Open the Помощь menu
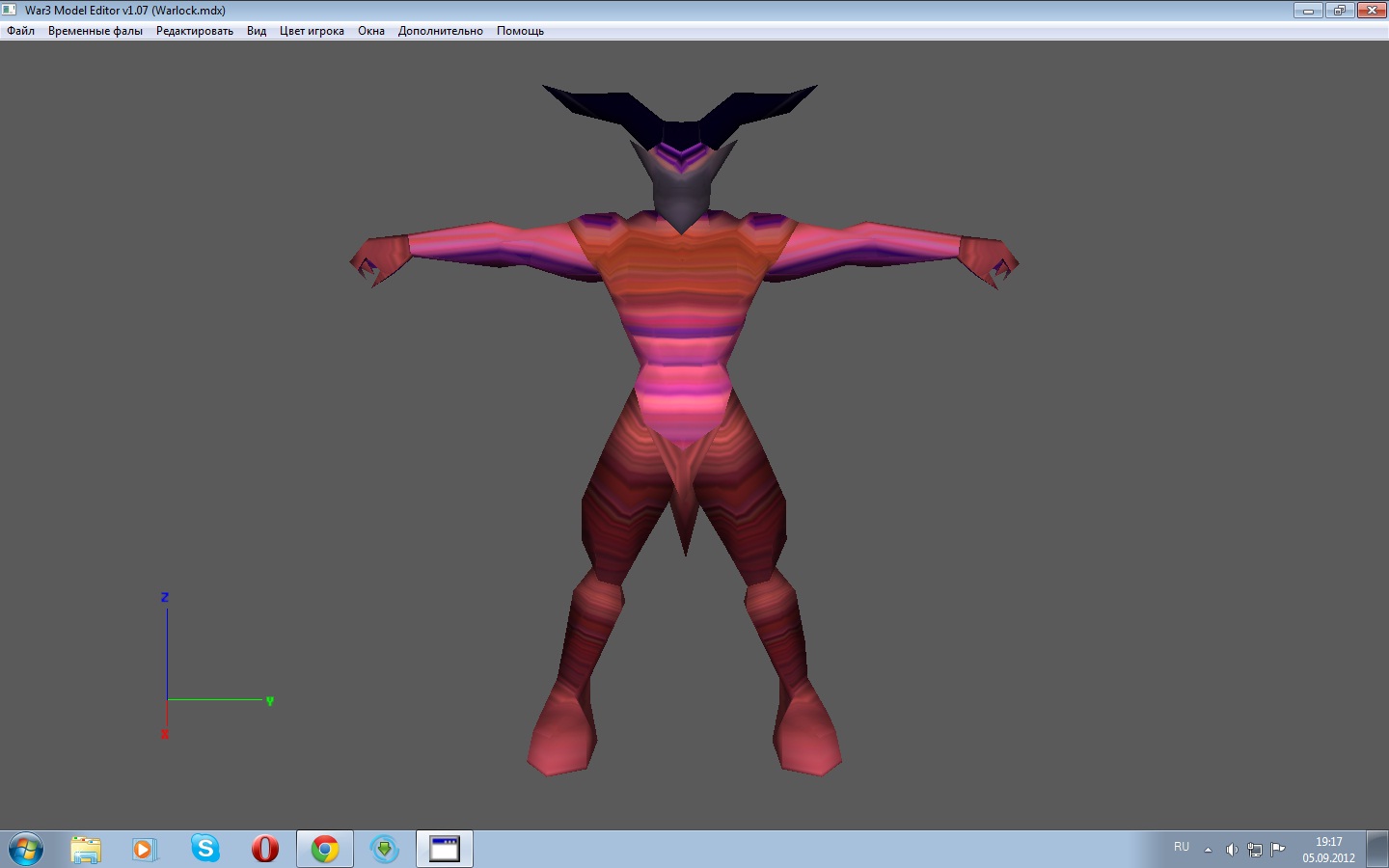The image size is (1389, 868). tap(520, 31)
